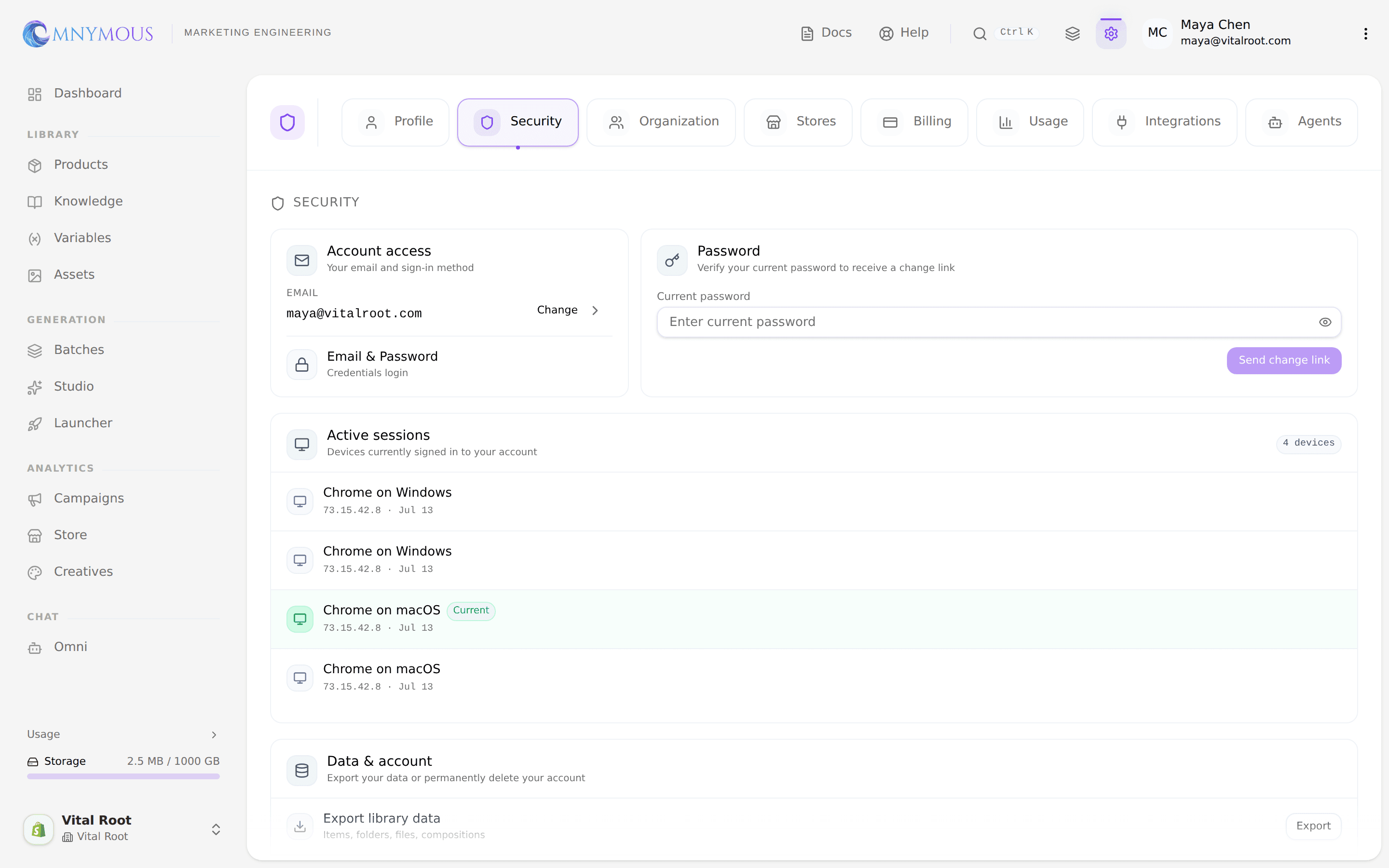Click the Storage drive icon

(33, 762)
